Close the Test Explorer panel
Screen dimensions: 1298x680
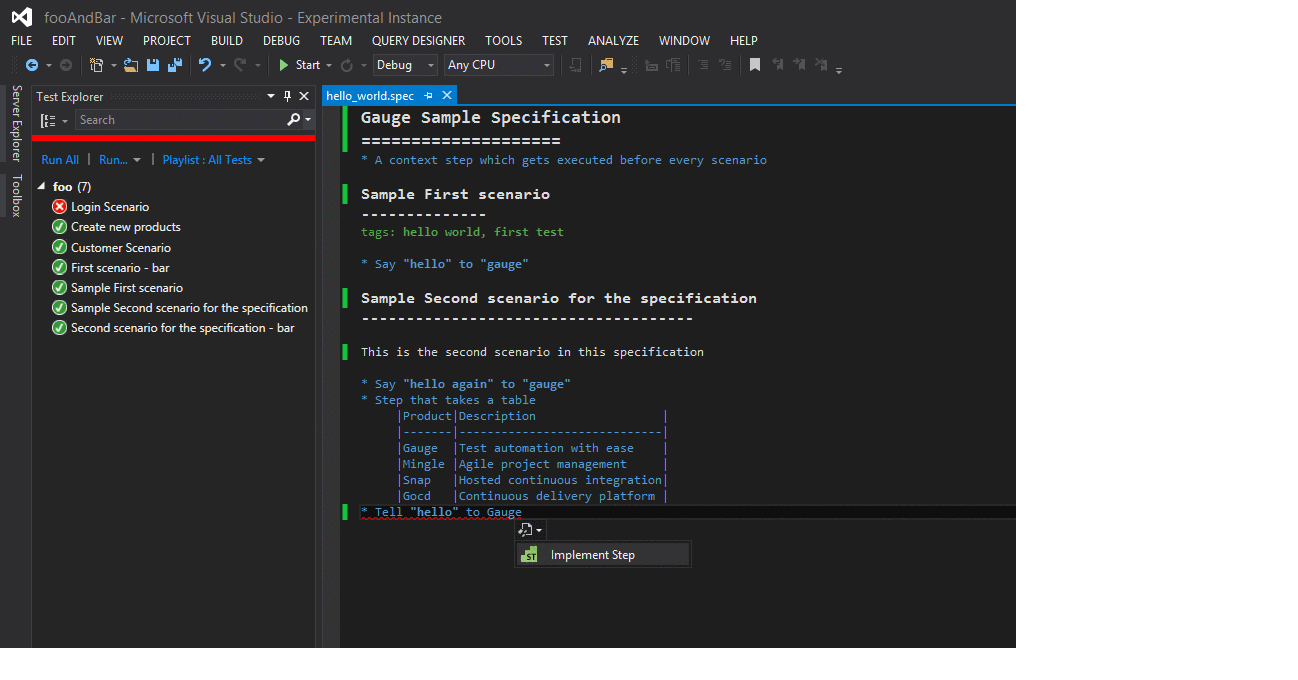pyautogui.click(x=304, y=97)
